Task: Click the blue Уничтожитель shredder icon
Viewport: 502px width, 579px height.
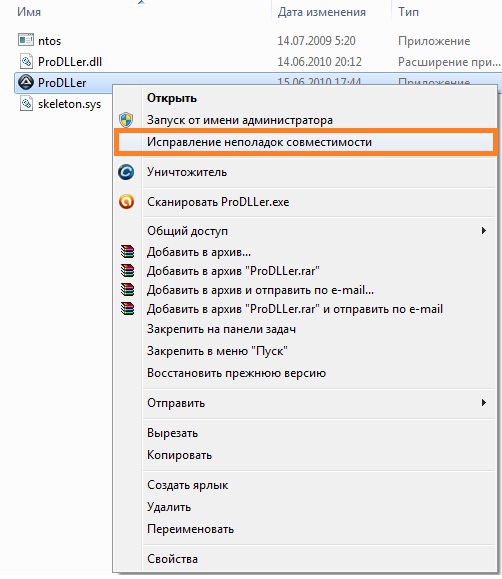Action: coord(126,172)
